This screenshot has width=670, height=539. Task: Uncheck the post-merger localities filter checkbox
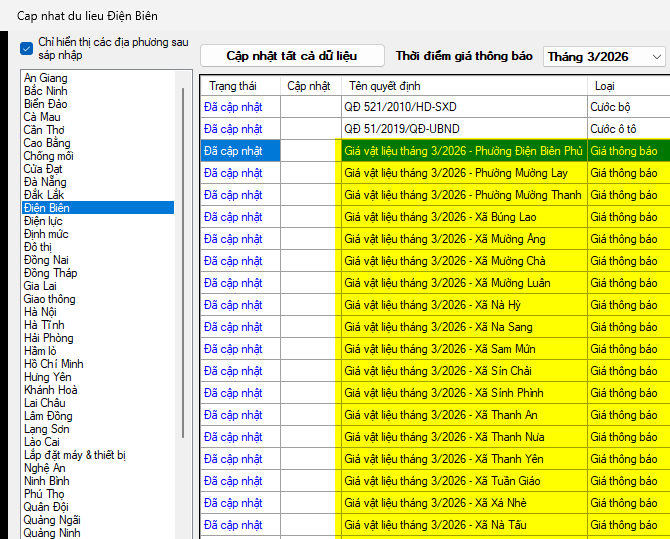[27, 48]
